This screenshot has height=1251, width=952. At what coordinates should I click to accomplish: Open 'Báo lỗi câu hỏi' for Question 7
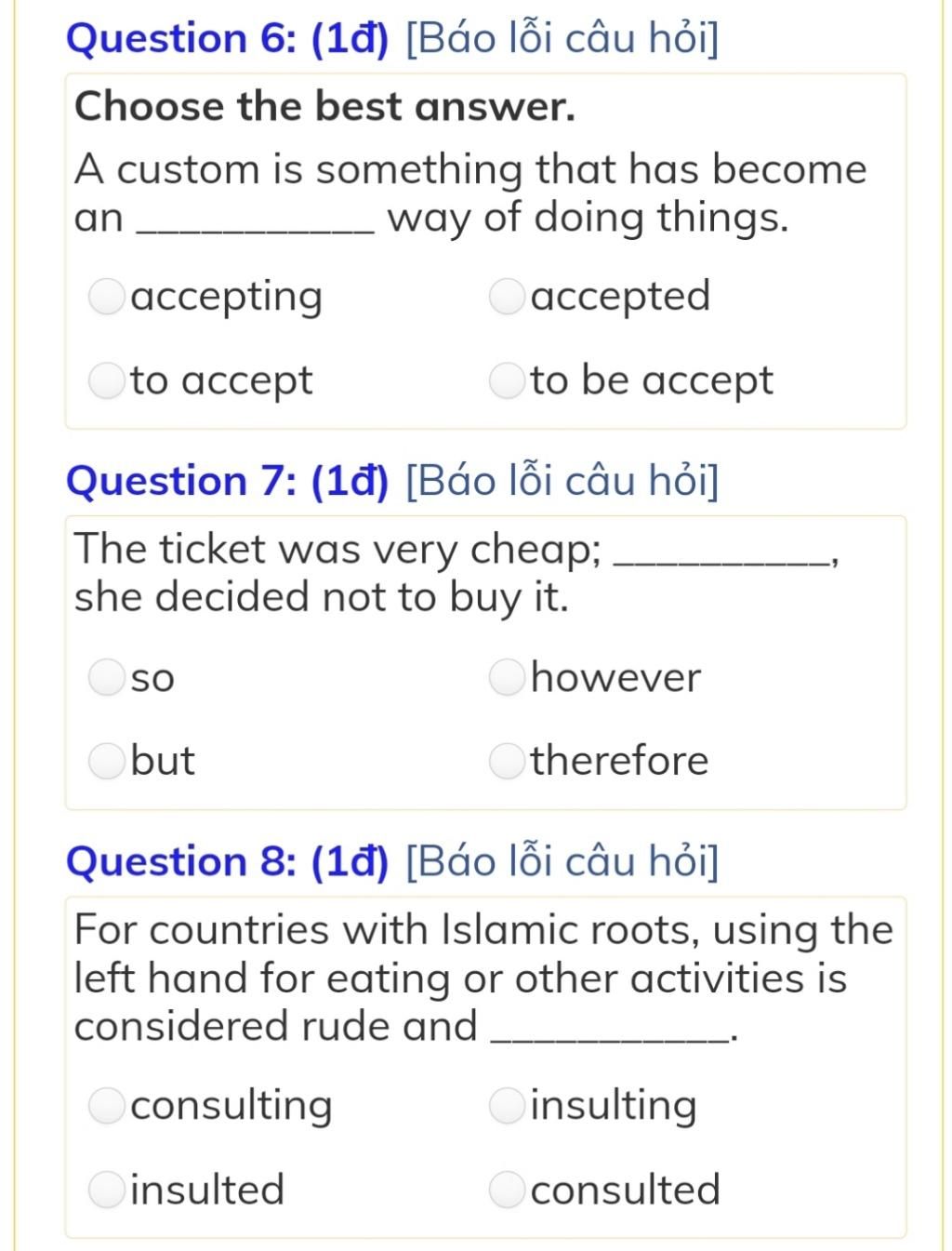click(562, 481)
